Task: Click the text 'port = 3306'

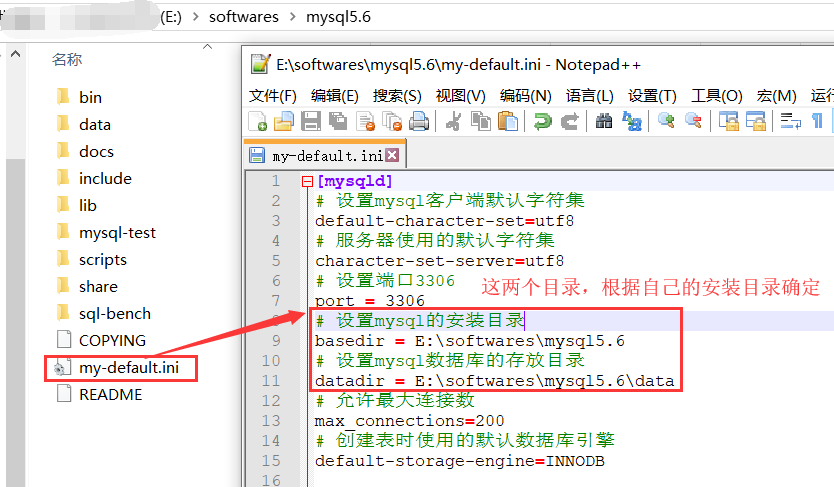Action: [x=370, y=301]
